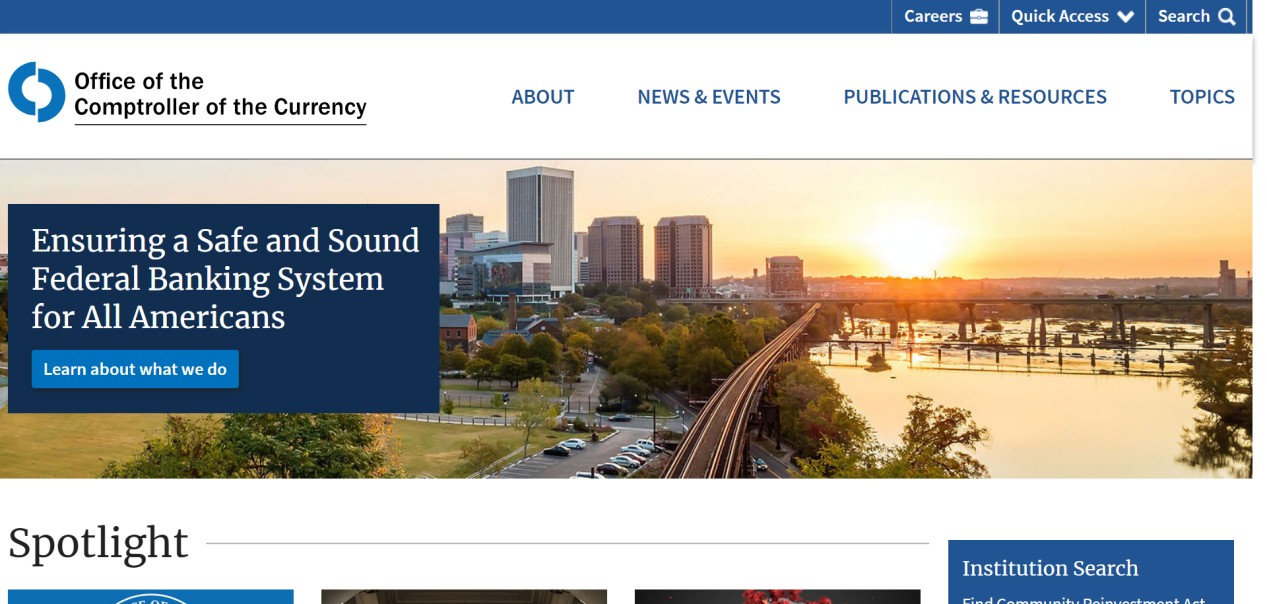Viewport: 1267px width, 604px height.
Task: Click the OCC circular logo icon
Action: point(37,92)
